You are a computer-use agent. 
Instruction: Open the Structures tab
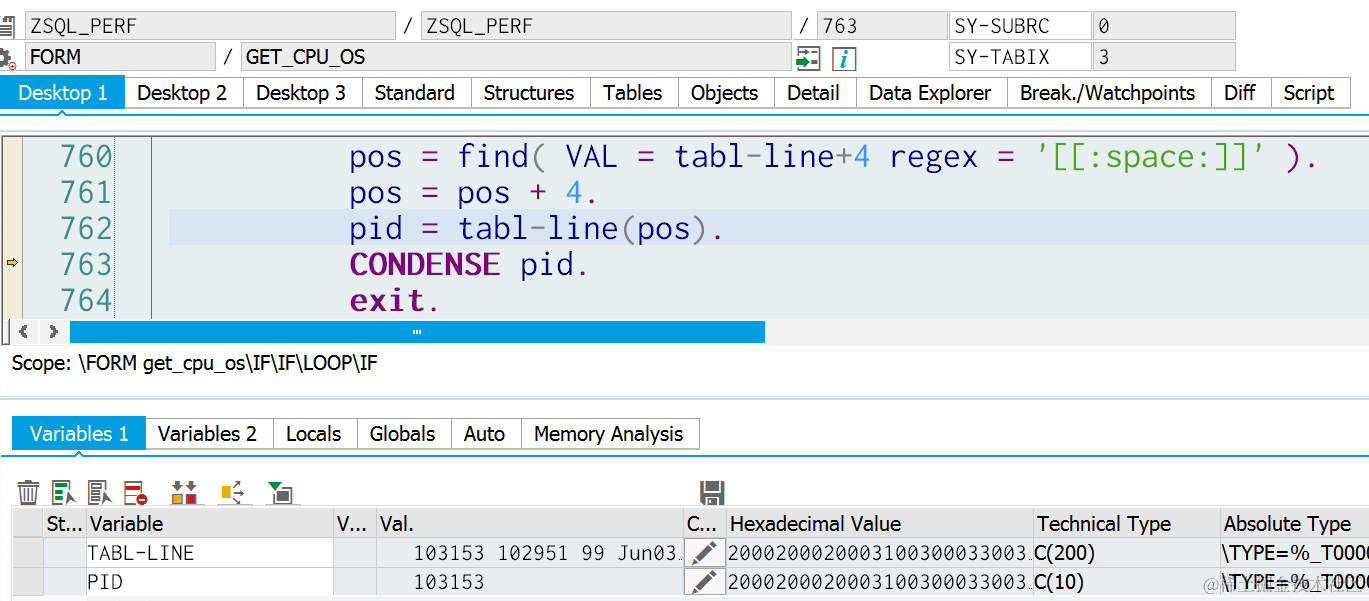(x=529, y=93)
